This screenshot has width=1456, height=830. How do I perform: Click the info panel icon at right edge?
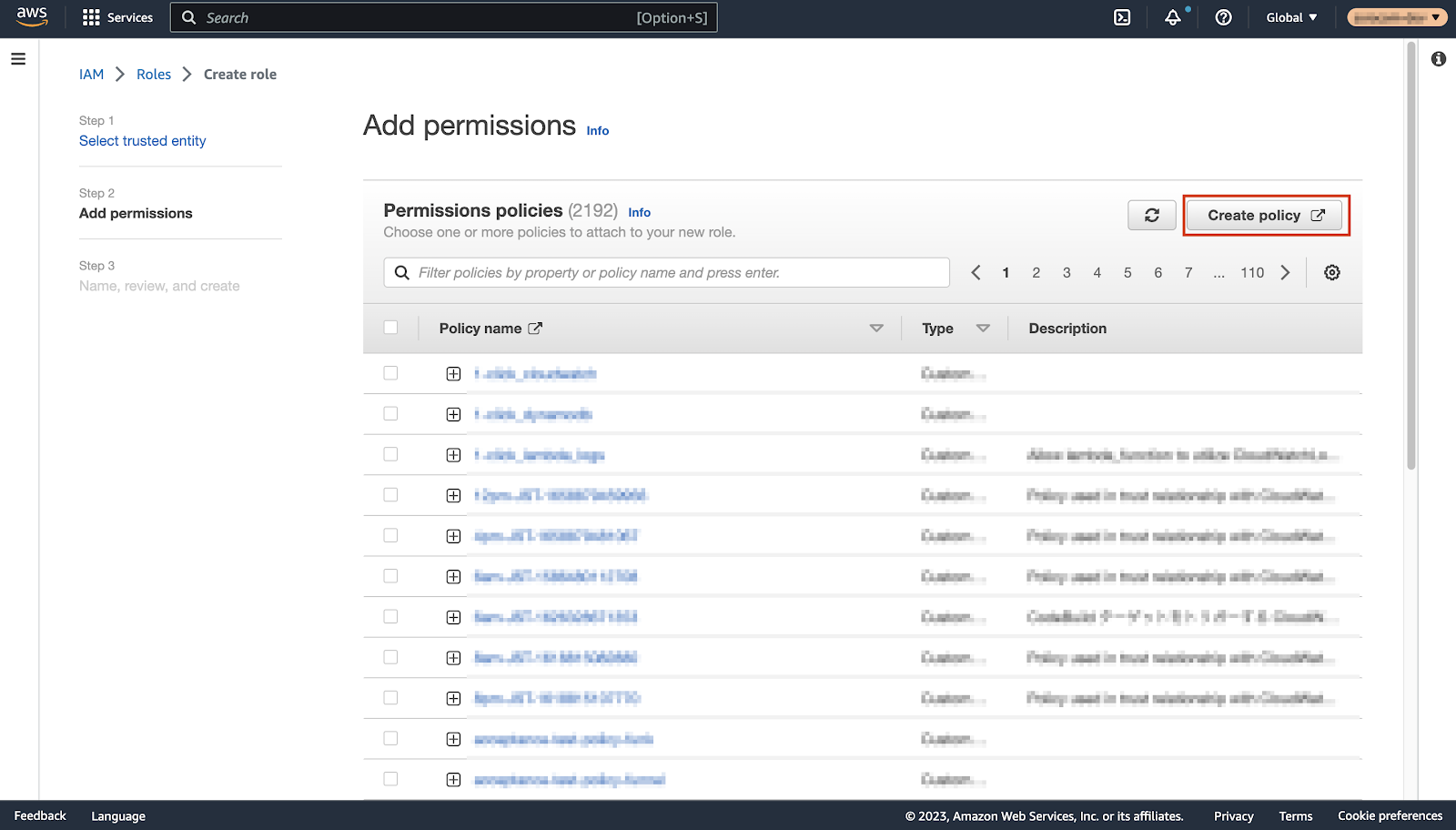(x=1438, y=59)
